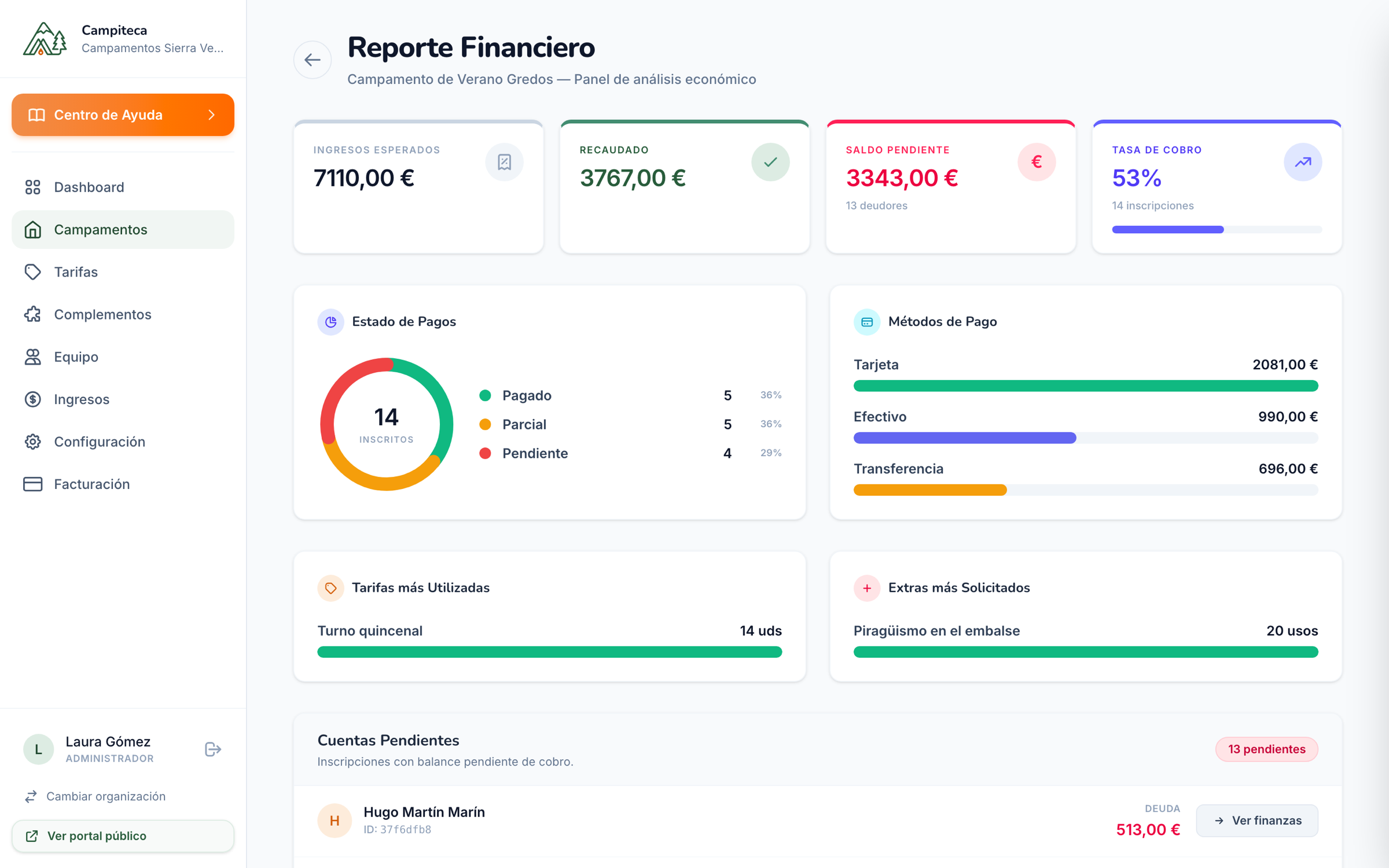This screenshot has width=1389, height=868.
Task: Click the back arrow button
Action: tap(313, 60)
